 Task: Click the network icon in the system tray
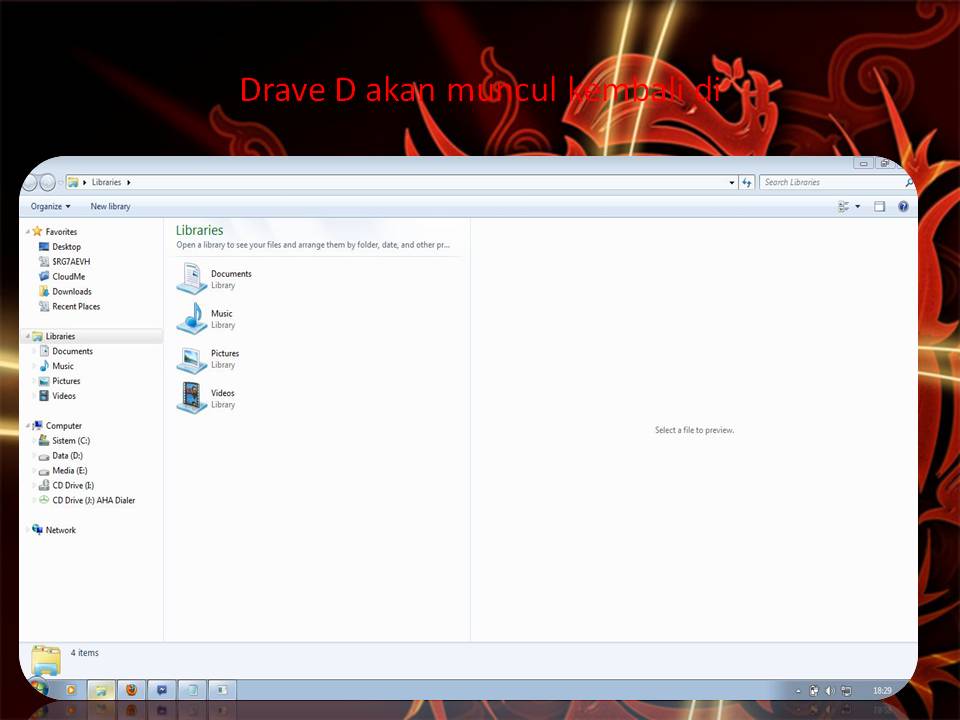[x=846, y=691]
